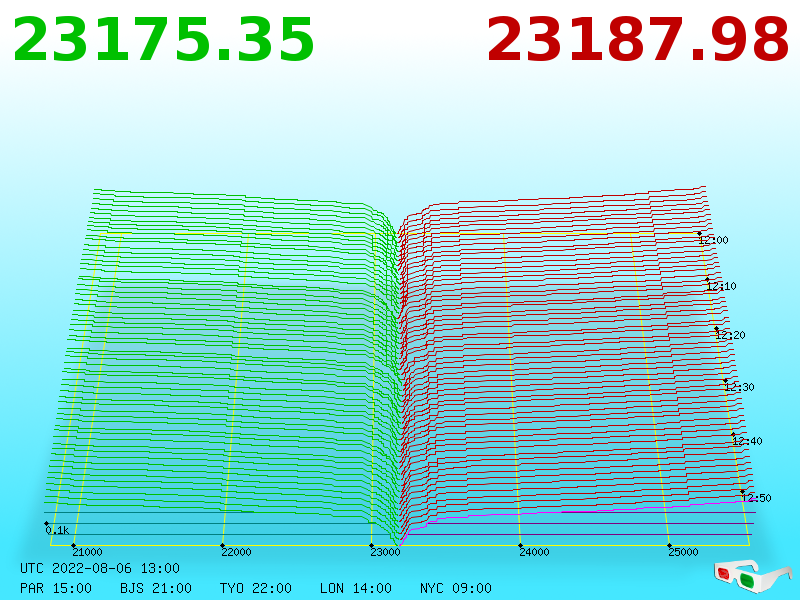Click the 12:10 time axis marker
The image size is (800, 600).
[721, 286]
